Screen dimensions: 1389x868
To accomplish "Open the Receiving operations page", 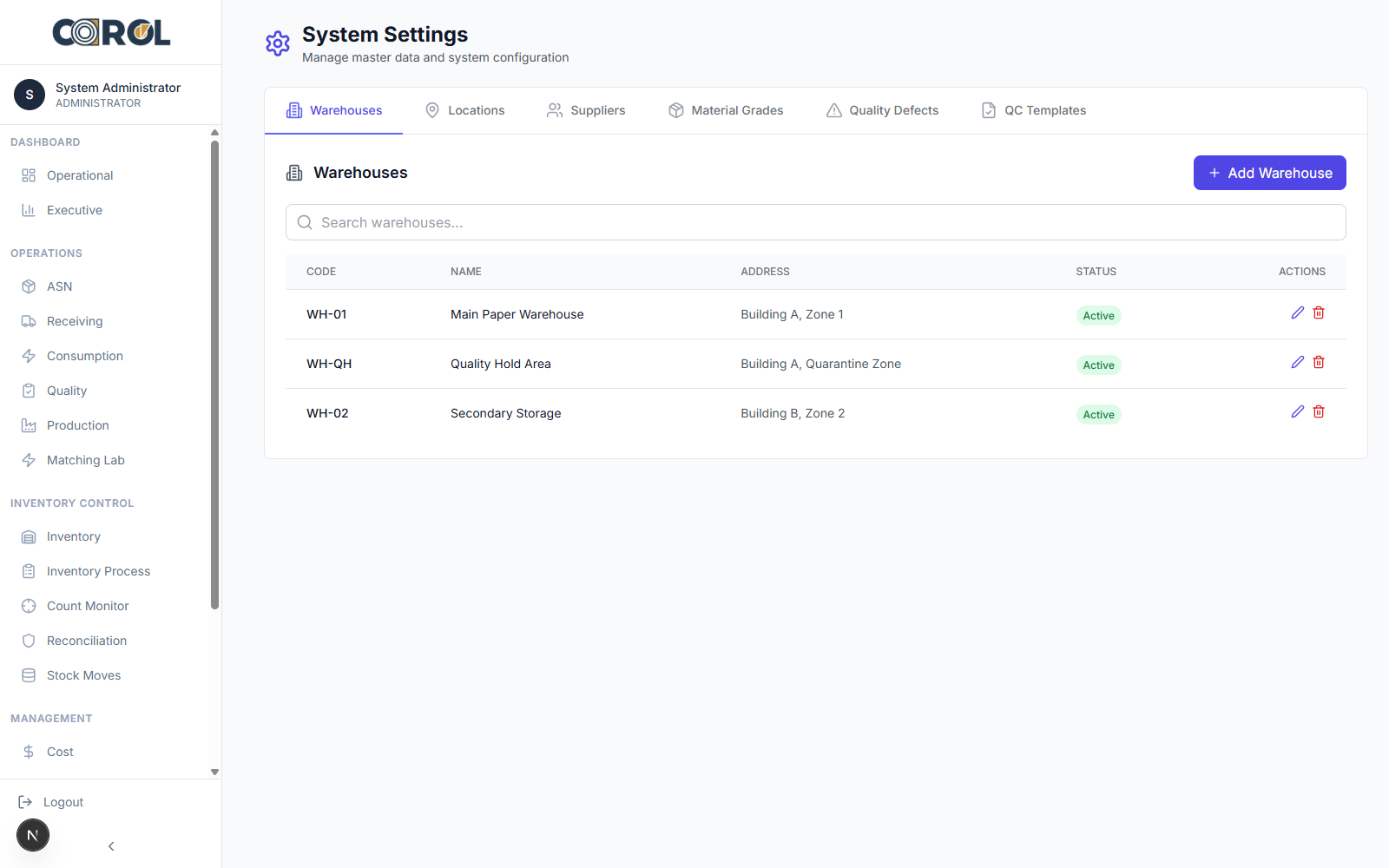I will [74, 321].
